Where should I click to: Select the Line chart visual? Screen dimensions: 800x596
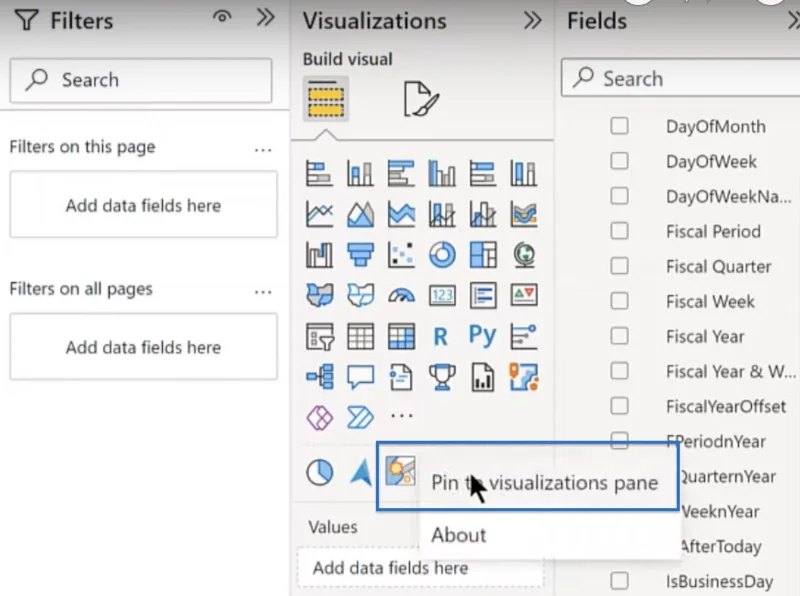coord(319,214)
